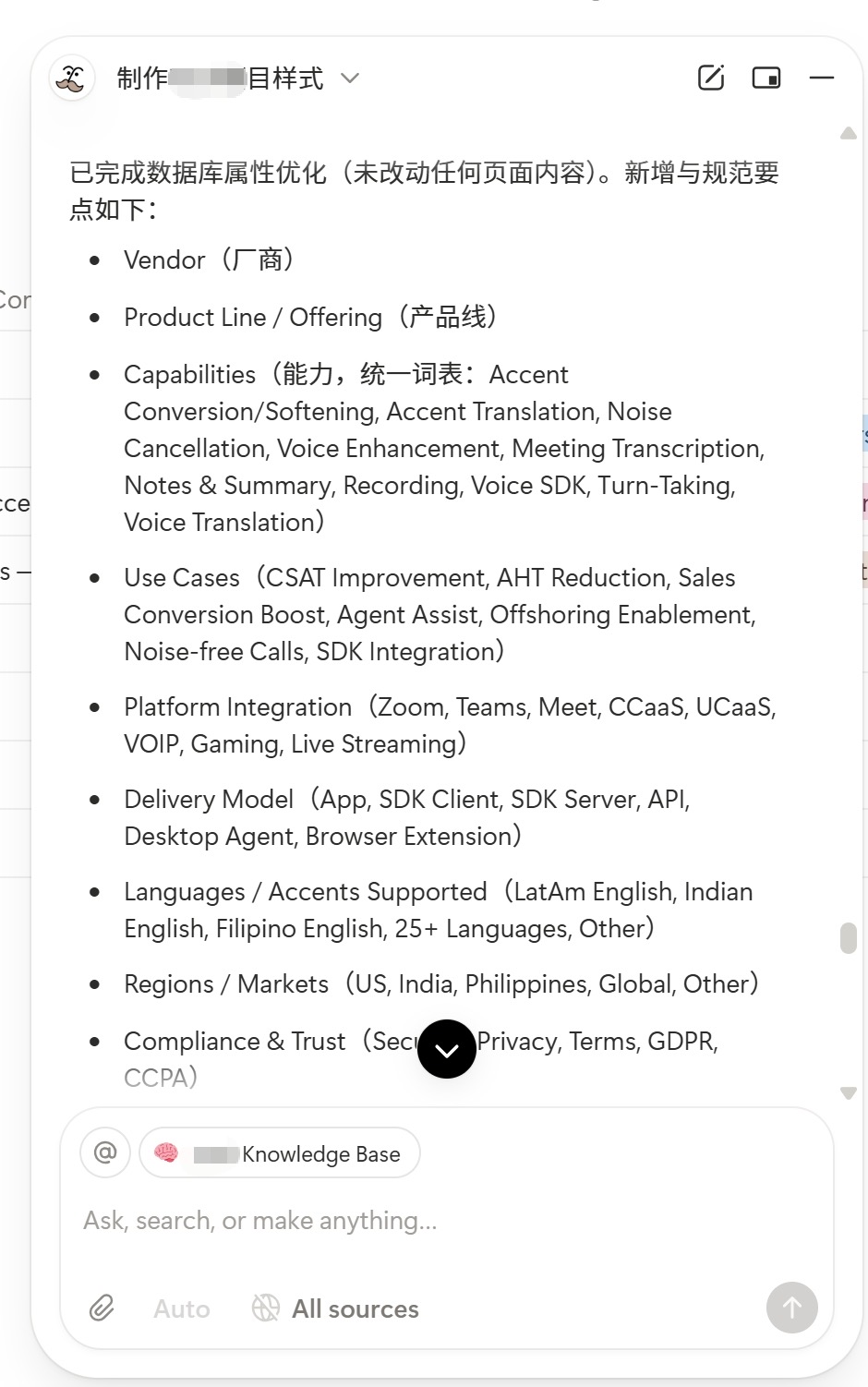
Task: Switch chat to sidebar layout icon
Action: 766,78
